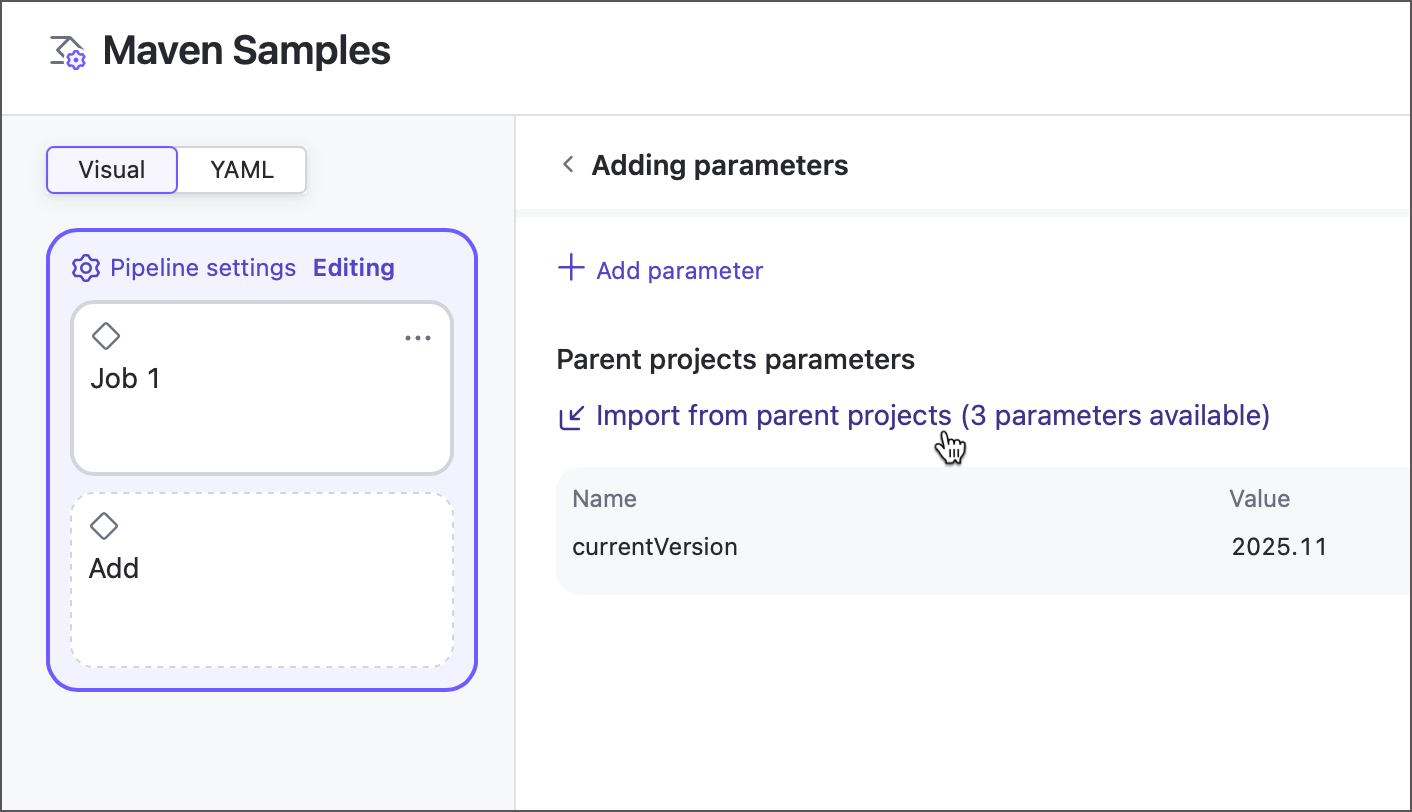The width and height of the screenshot is (1412, 812).
Task: Click the Pipeline settings gear icon
Action: pyautogui.click(x=86, y=267)
